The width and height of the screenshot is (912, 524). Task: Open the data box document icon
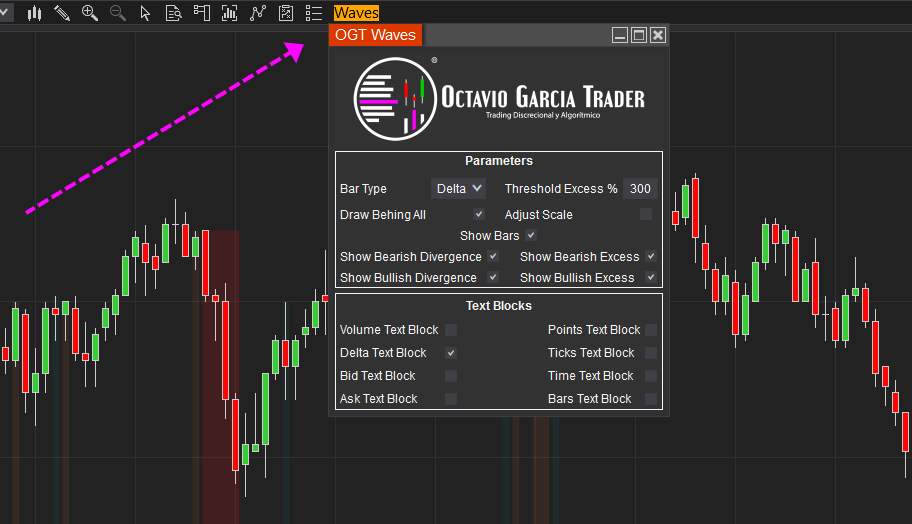tap(173, 13)
